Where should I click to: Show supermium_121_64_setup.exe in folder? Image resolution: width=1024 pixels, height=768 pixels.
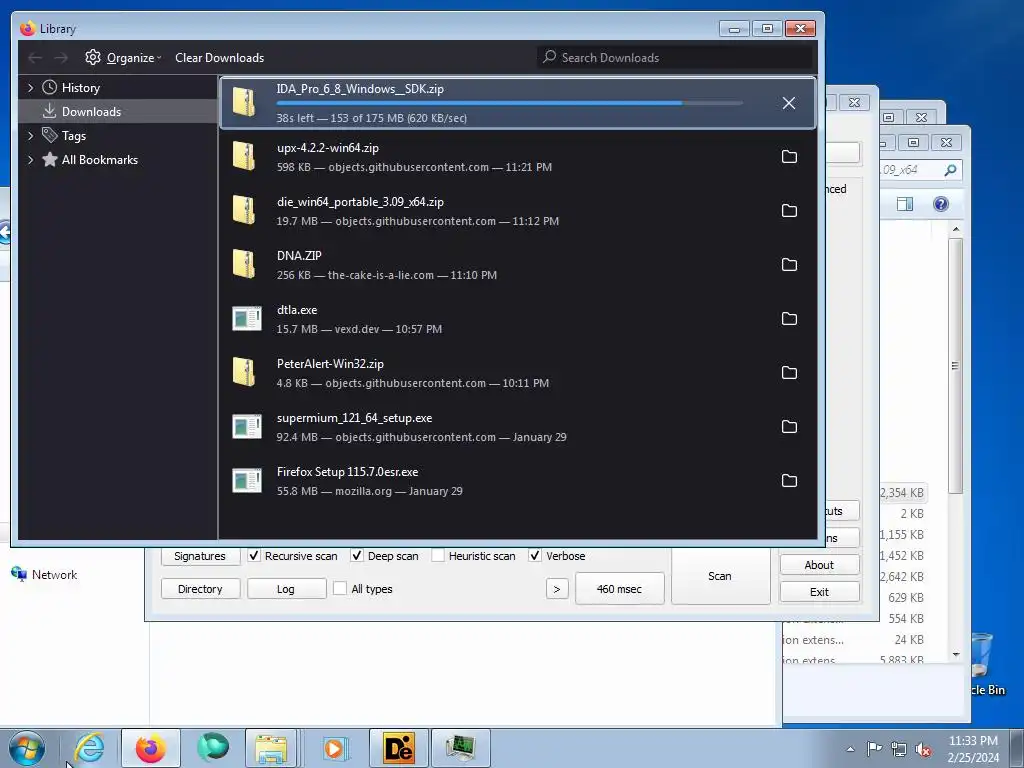pos(789,427)
